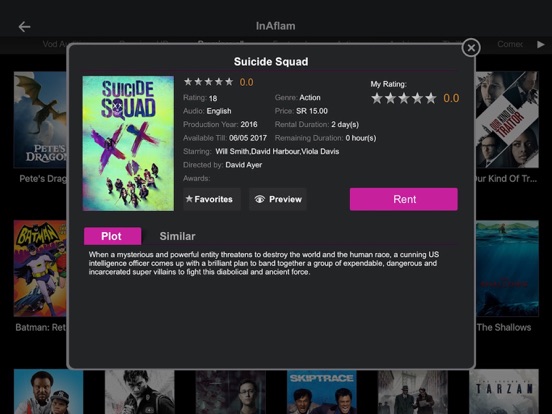This screenshot has height=414, width=552.
Task: Set My Rating to one star
Action: coord(377,98)
